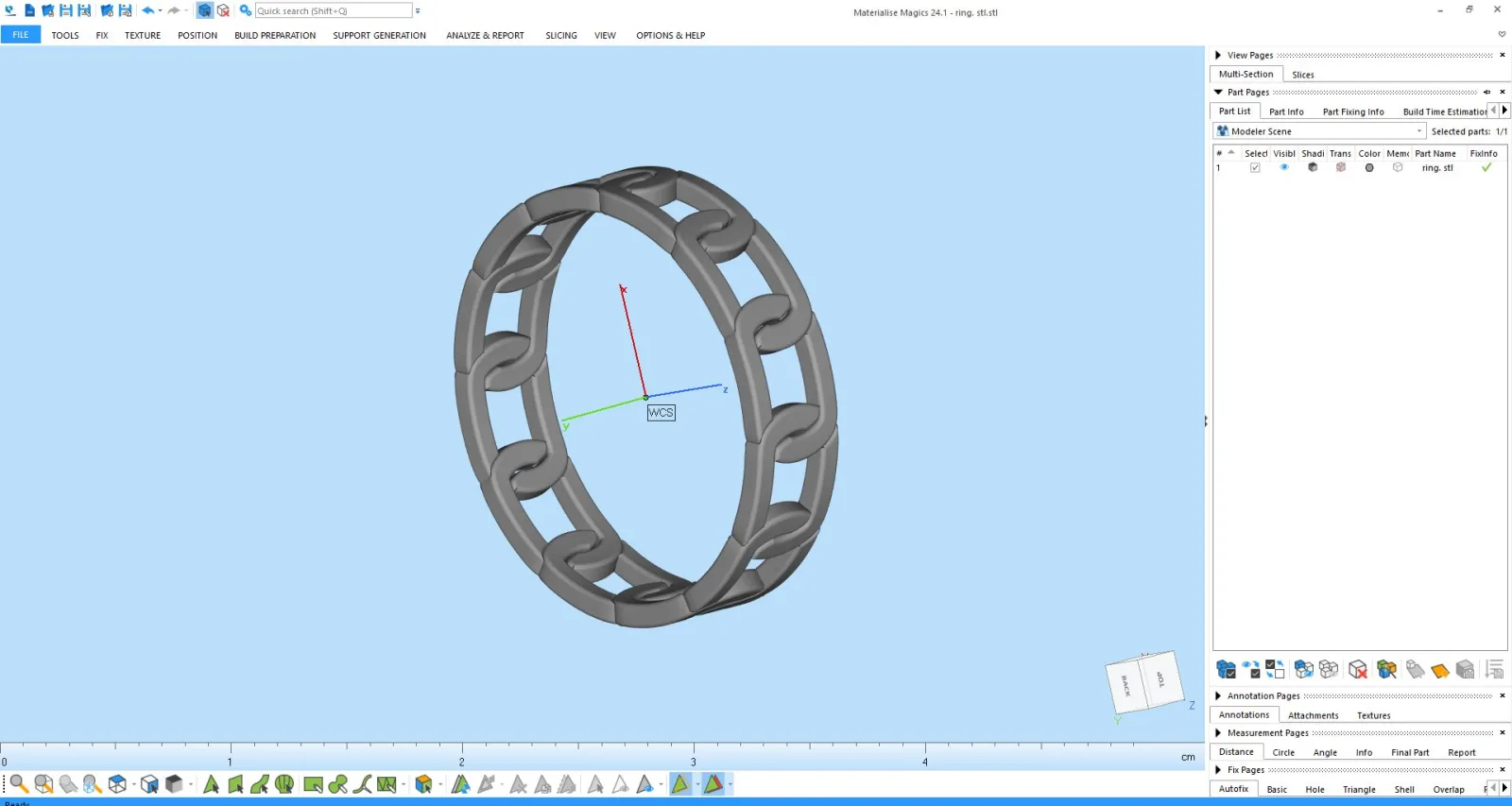Screen dimensions: 1512x806
Task: Click the green Mark Triangle tool
Action: tap(211, 784)
